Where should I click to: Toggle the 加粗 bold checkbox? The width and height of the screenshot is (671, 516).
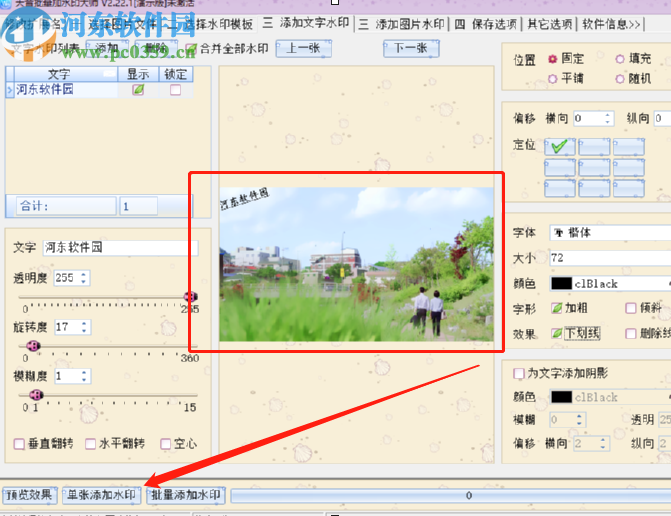tap(557, 308)
